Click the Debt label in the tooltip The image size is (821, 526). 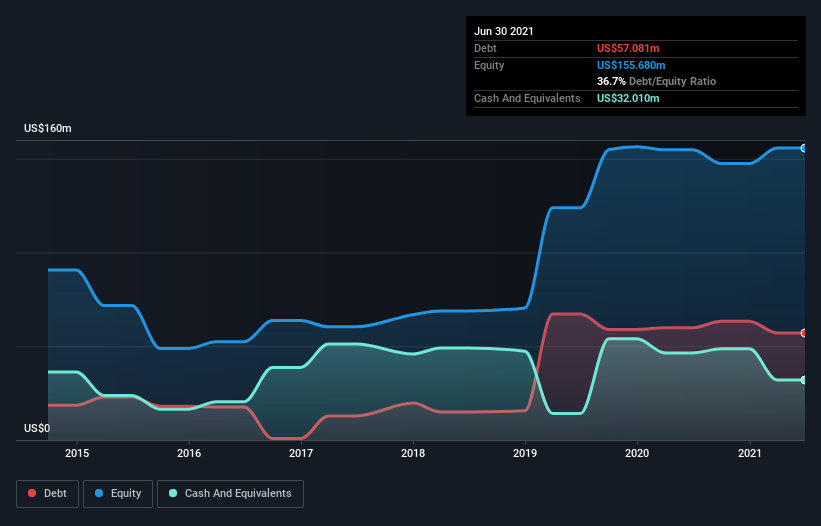(485, 48)
